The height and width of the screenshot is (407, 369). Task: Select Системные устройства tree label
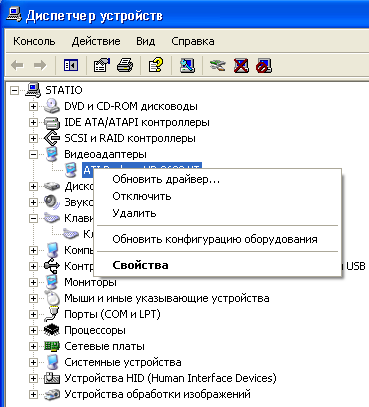pos(123,362)
